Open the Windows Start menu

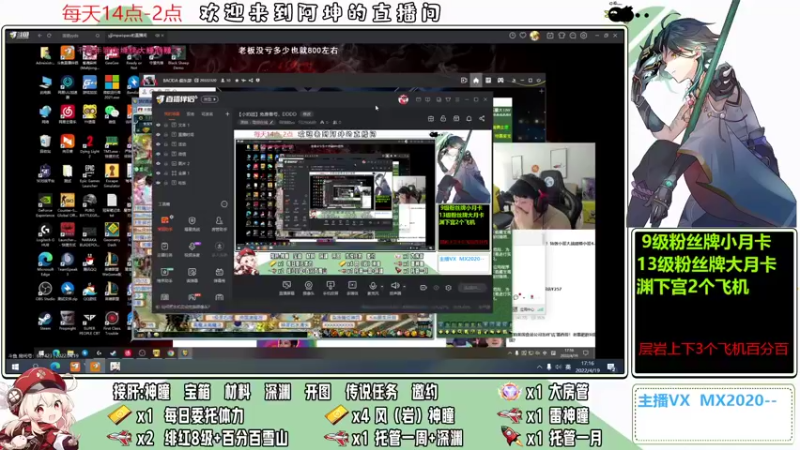point(15,367)
